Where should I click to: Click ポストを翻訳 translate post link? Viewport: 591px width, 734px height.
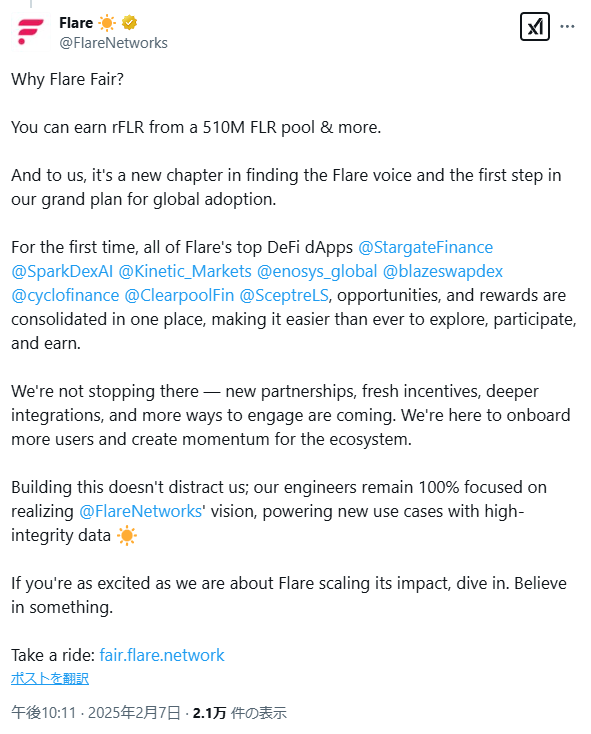[x=50, y=678]
